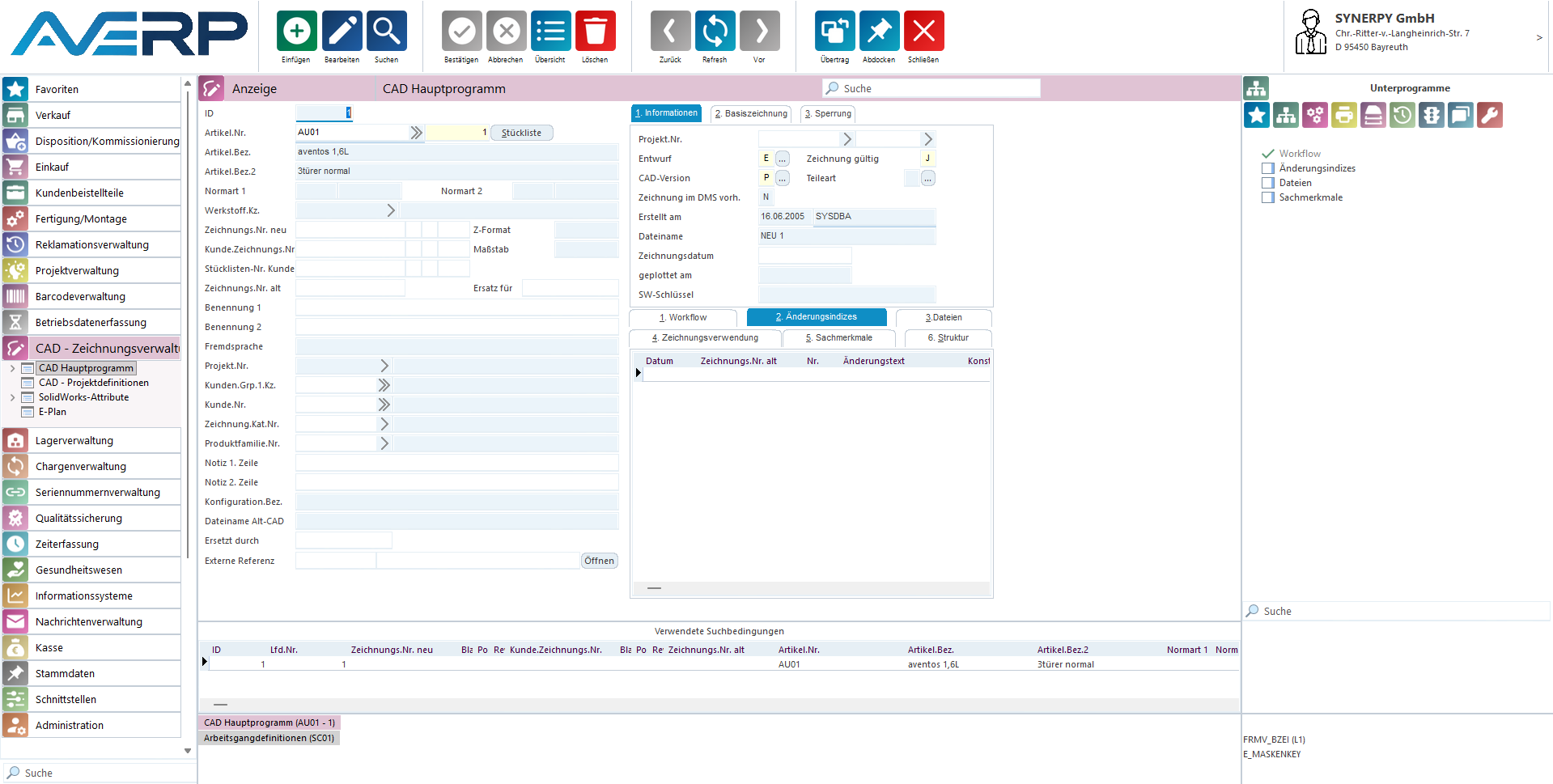The width and height of the screenshot is (1553, 784).
Task: Click the Benennung 1 input field
Action: click(x=456, y=307)
